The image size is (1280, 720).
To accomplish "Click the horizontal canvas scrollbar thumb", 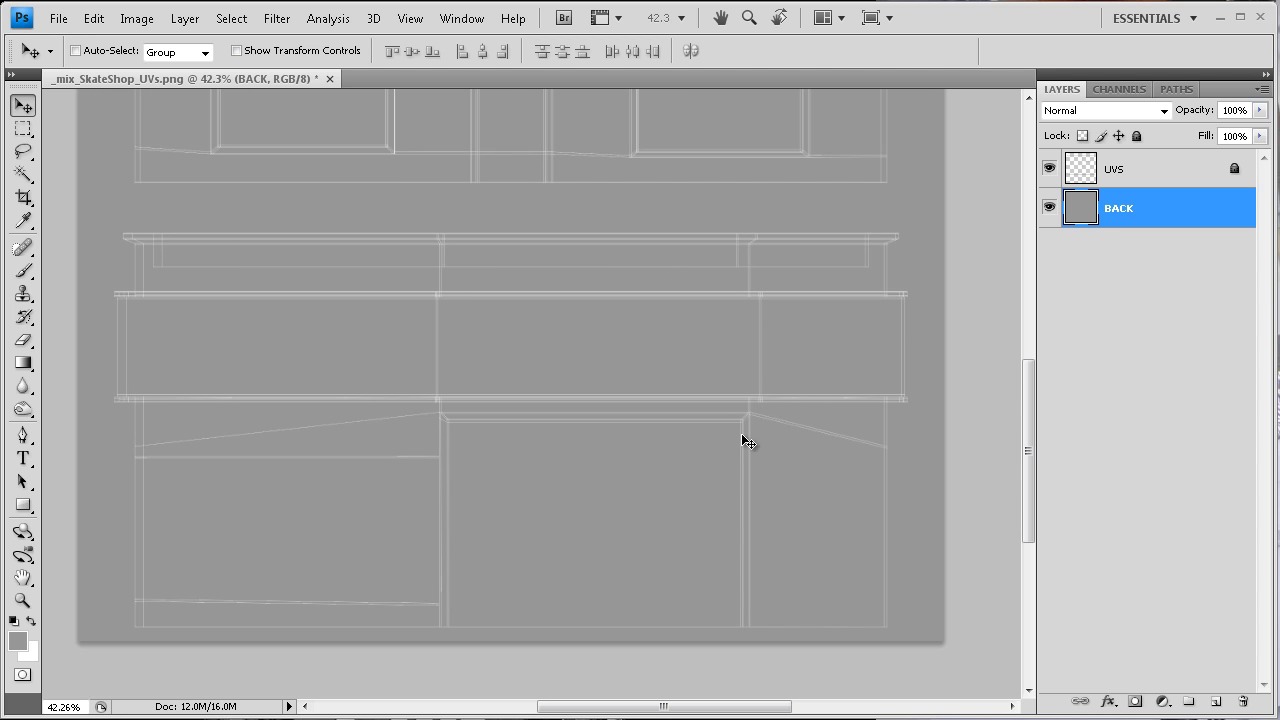I will click(x=664, y=706).
